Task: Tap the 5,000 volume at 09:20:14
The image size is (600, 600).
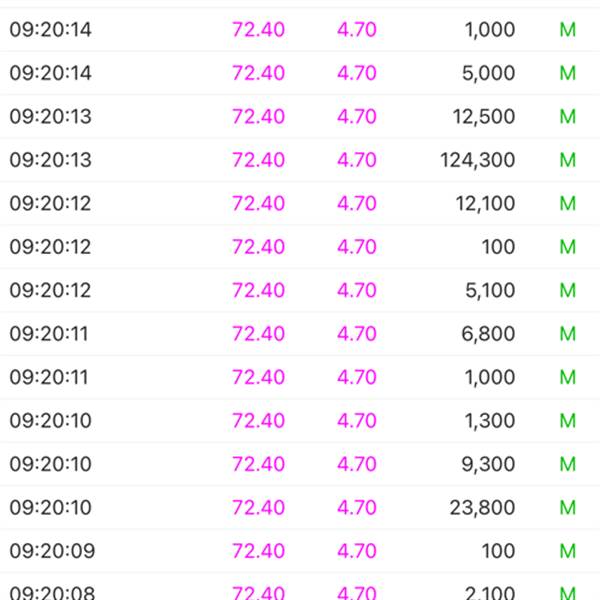Action: [x=488, y=73]
